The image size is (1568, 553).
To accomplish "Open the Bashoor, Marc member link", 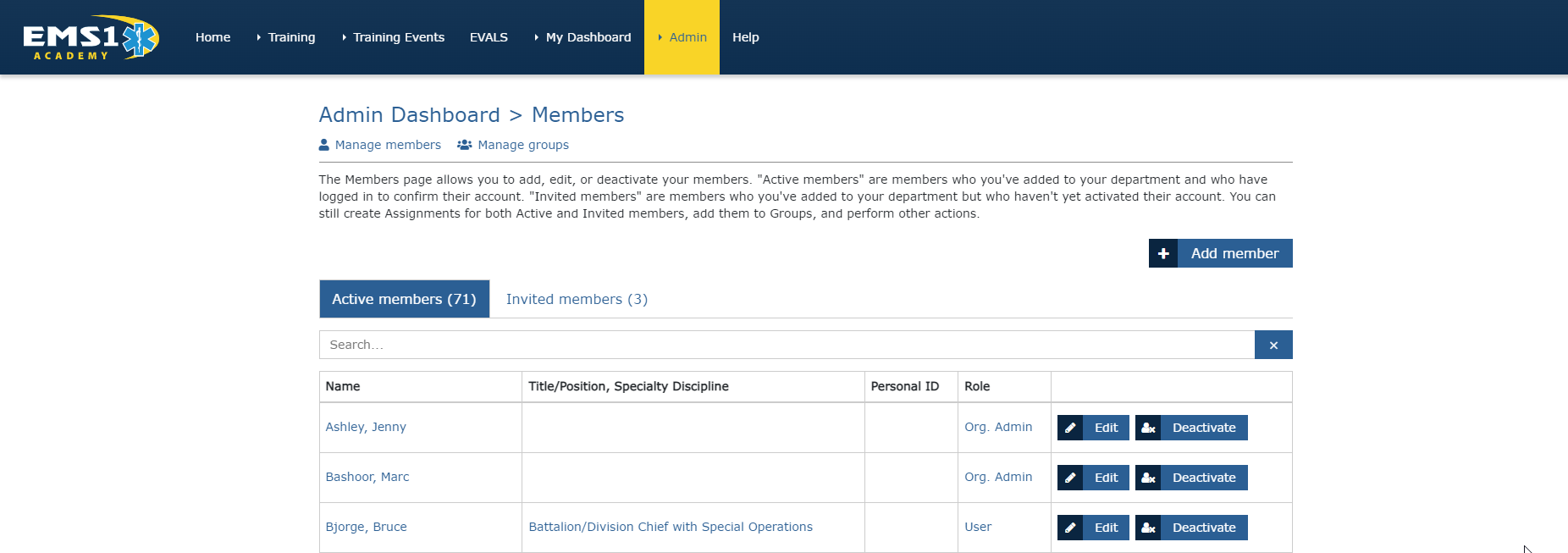I will tap(367, 477).
